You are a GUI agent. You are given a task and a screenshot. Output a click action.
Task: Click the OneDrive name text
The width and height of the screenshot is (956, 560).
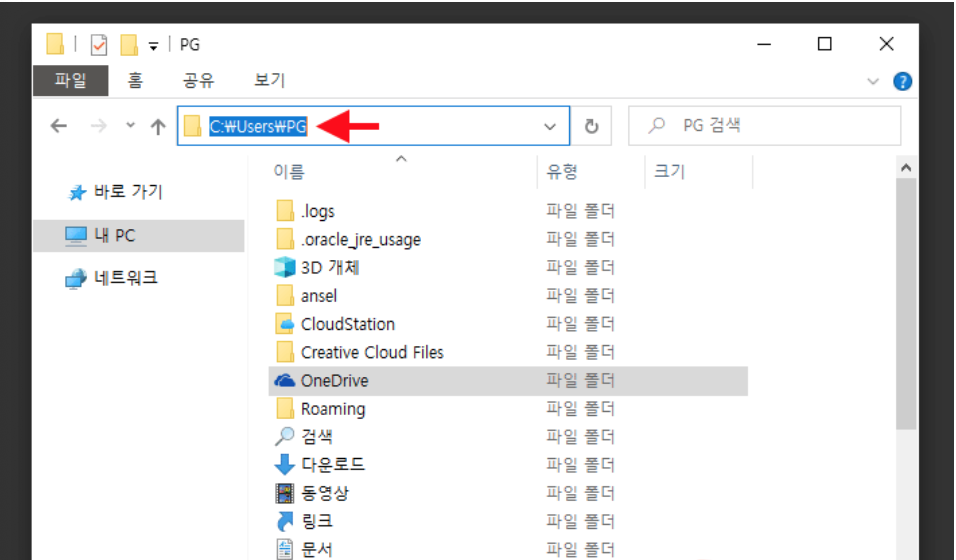tap(335, 381)
